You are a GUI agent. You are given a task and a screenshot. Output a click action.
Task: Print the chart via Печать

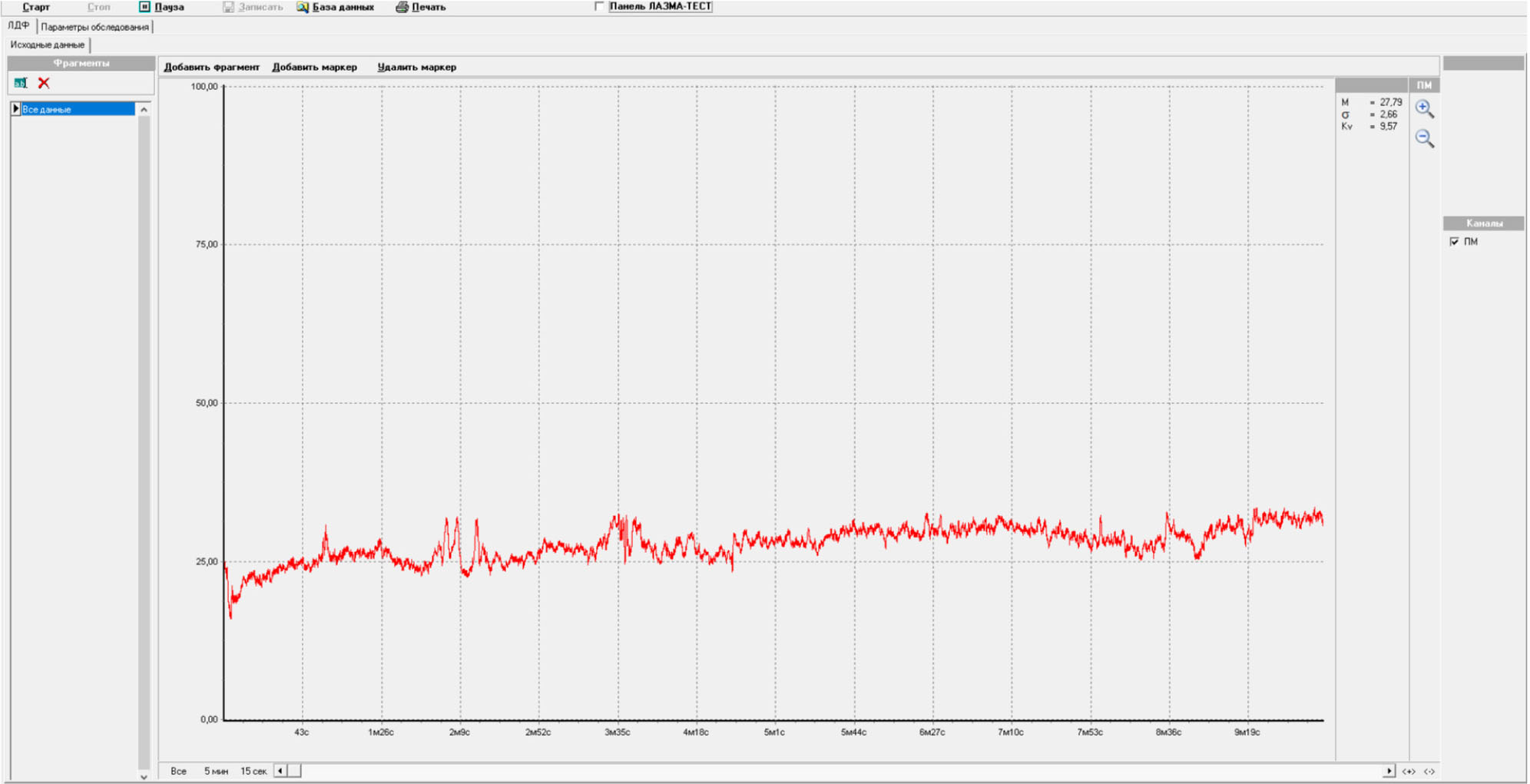(420, 7)
